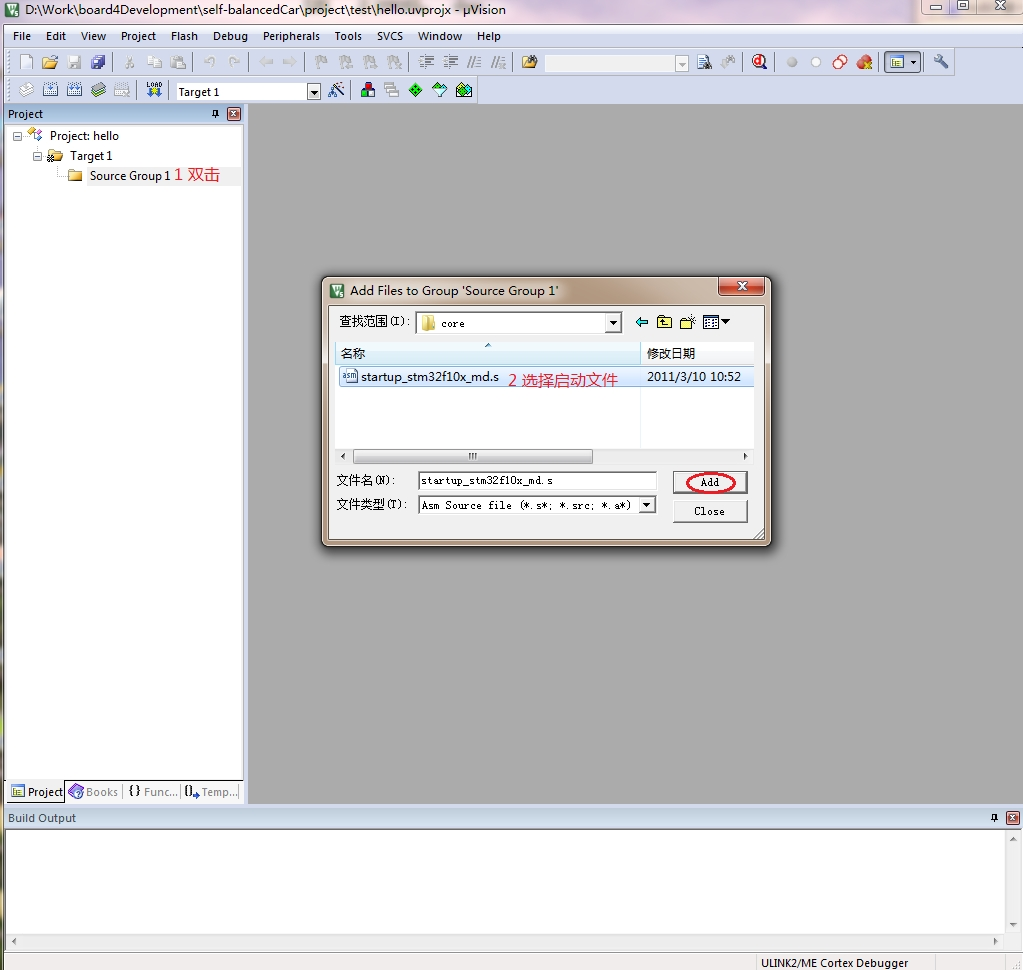The image size is (1023, 970).
Task: Click the file name input field
Action: (537, 481)
